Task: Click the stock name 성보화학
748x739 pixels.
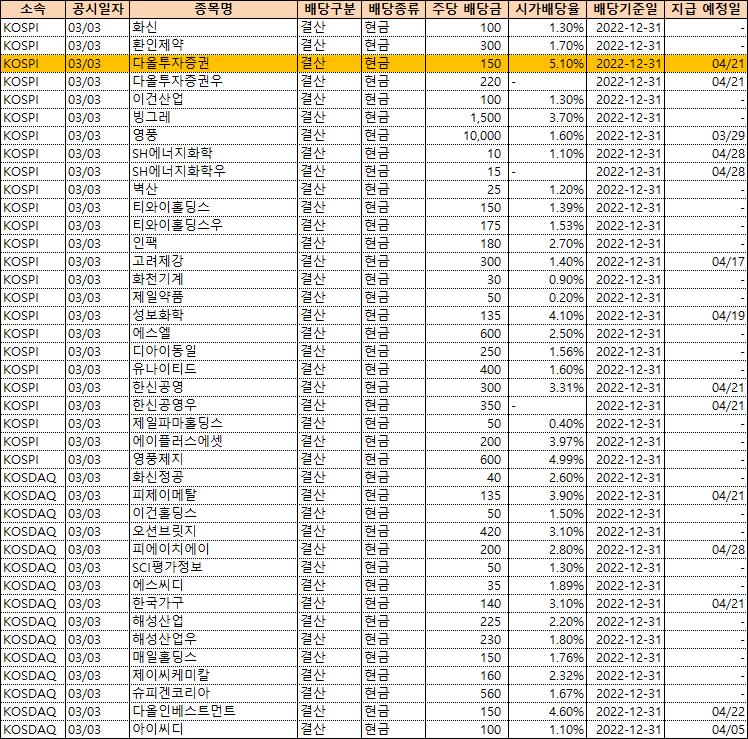Action: (158, 315)
